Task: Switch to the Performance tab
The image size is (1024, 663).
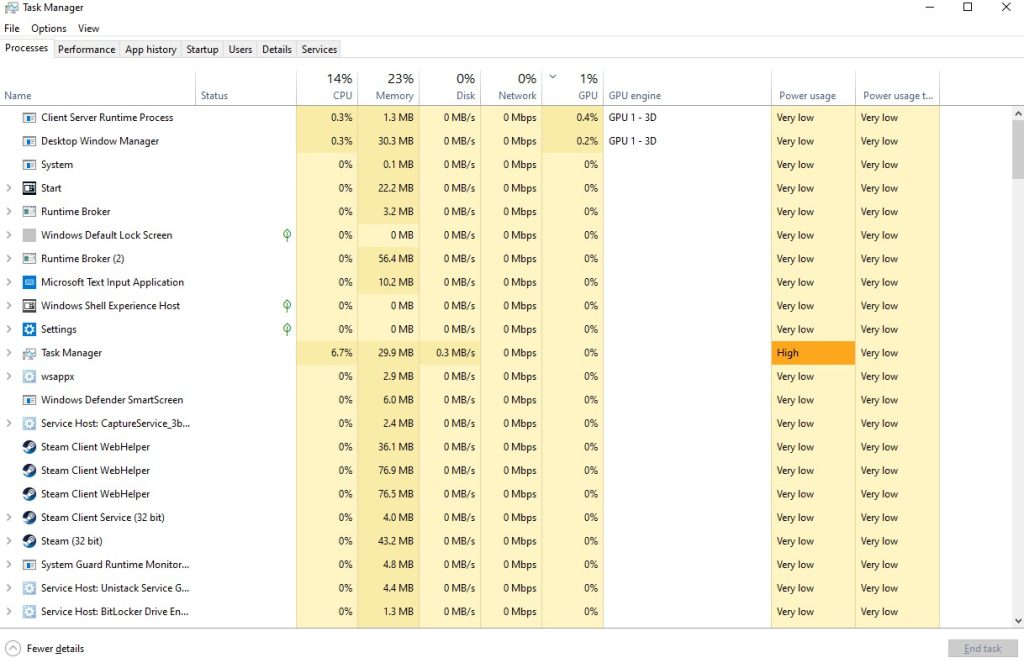Action: 86,50
